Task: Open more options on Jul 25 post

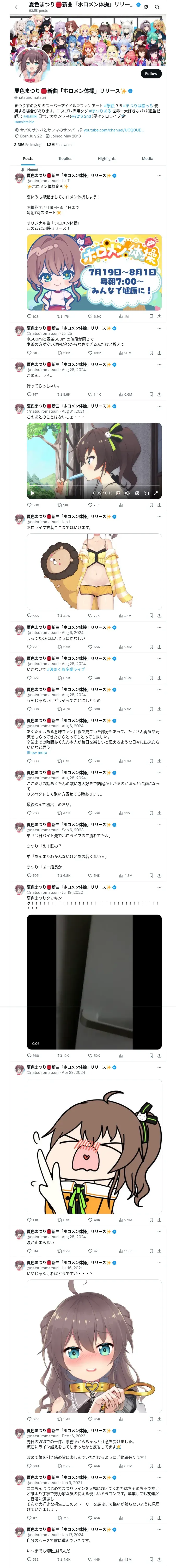Action: pyautogui.click(x=159, y=328)
